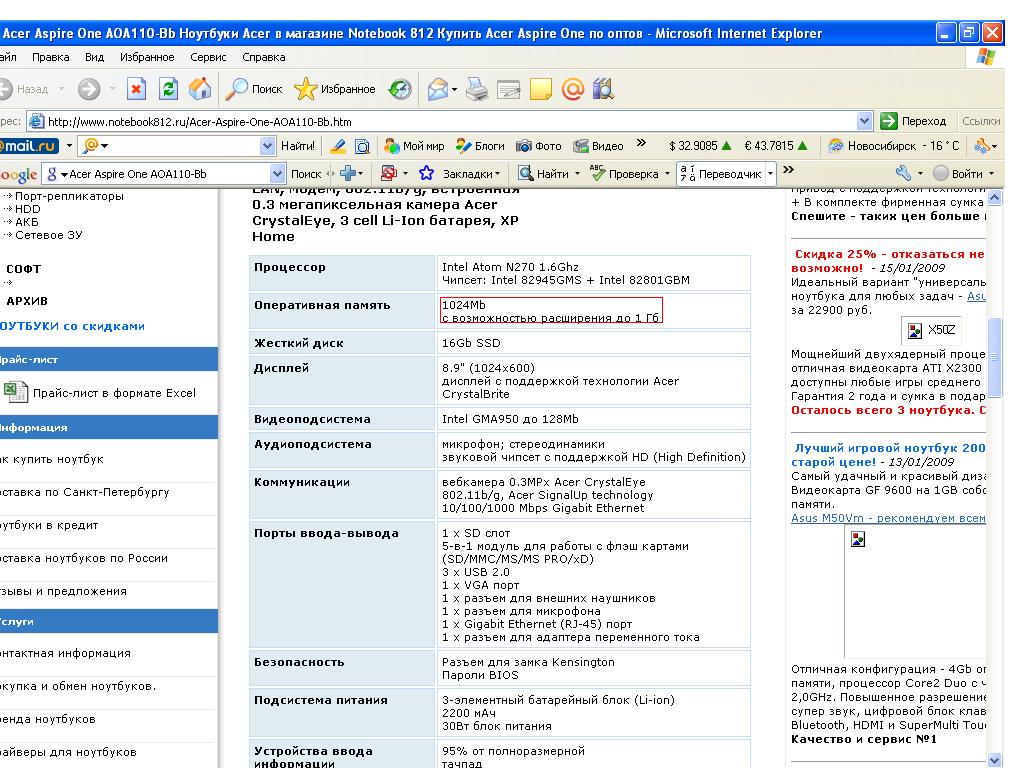The height and width of the screenshot is (768, 1024).
Task: Go to the Home page icon
Action: (200, 89)
